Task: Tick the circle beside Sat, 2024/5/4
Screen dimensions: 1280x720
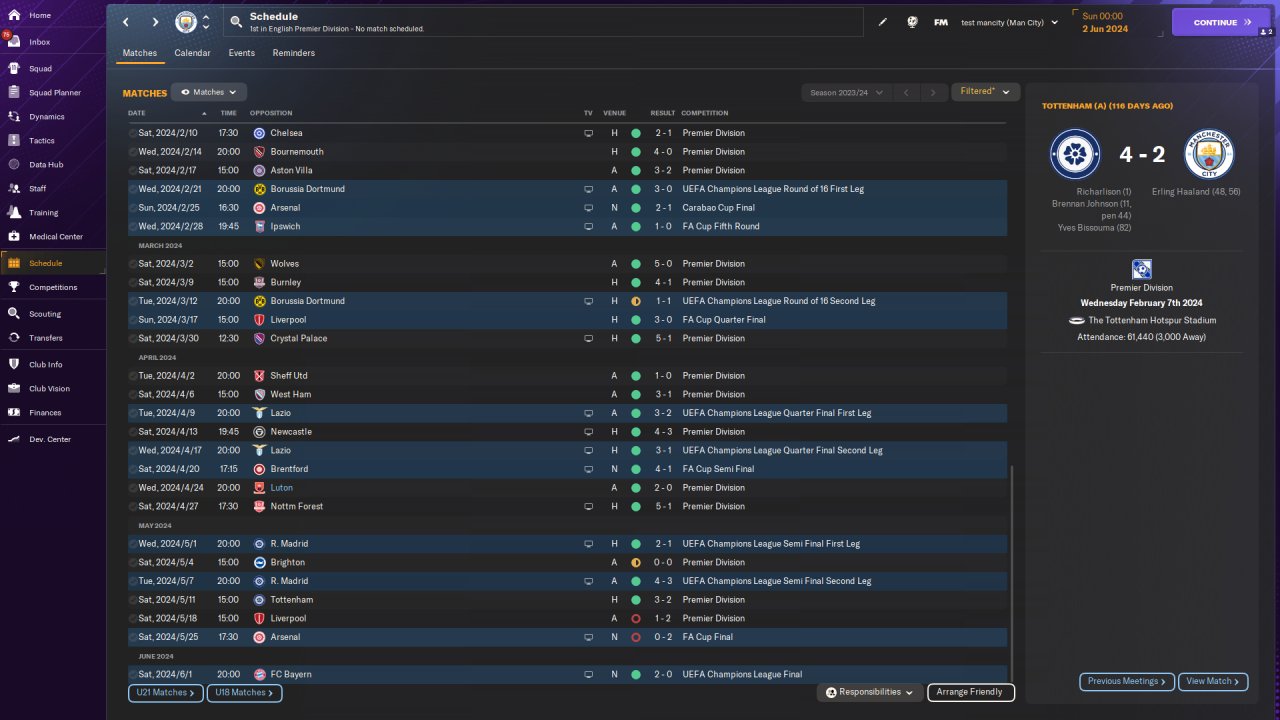Action: [x=133, y=563]
